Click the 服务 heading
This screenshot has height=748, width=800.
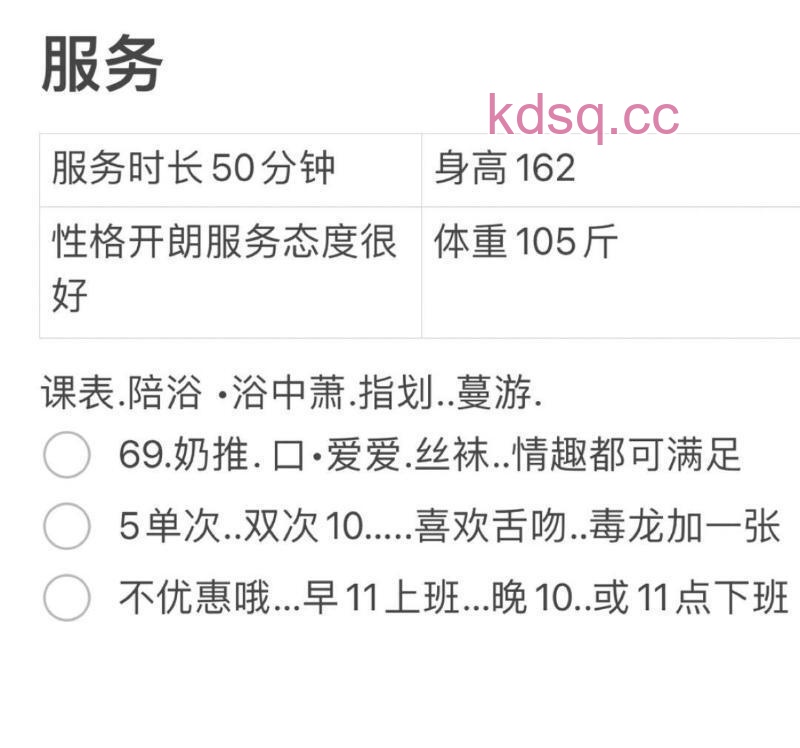[102, 64]
